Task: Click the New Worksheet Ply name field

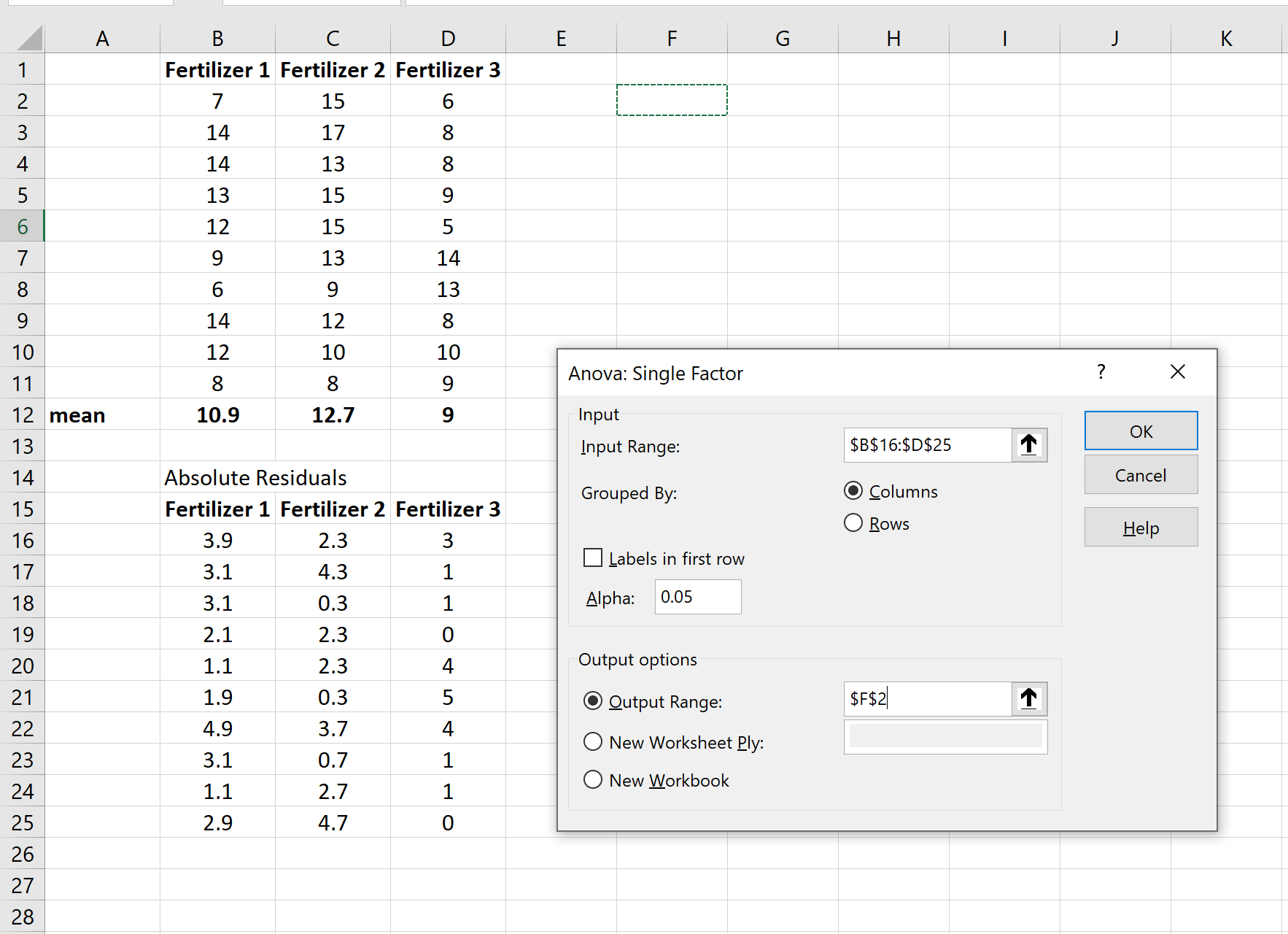Action: (945, 737)
